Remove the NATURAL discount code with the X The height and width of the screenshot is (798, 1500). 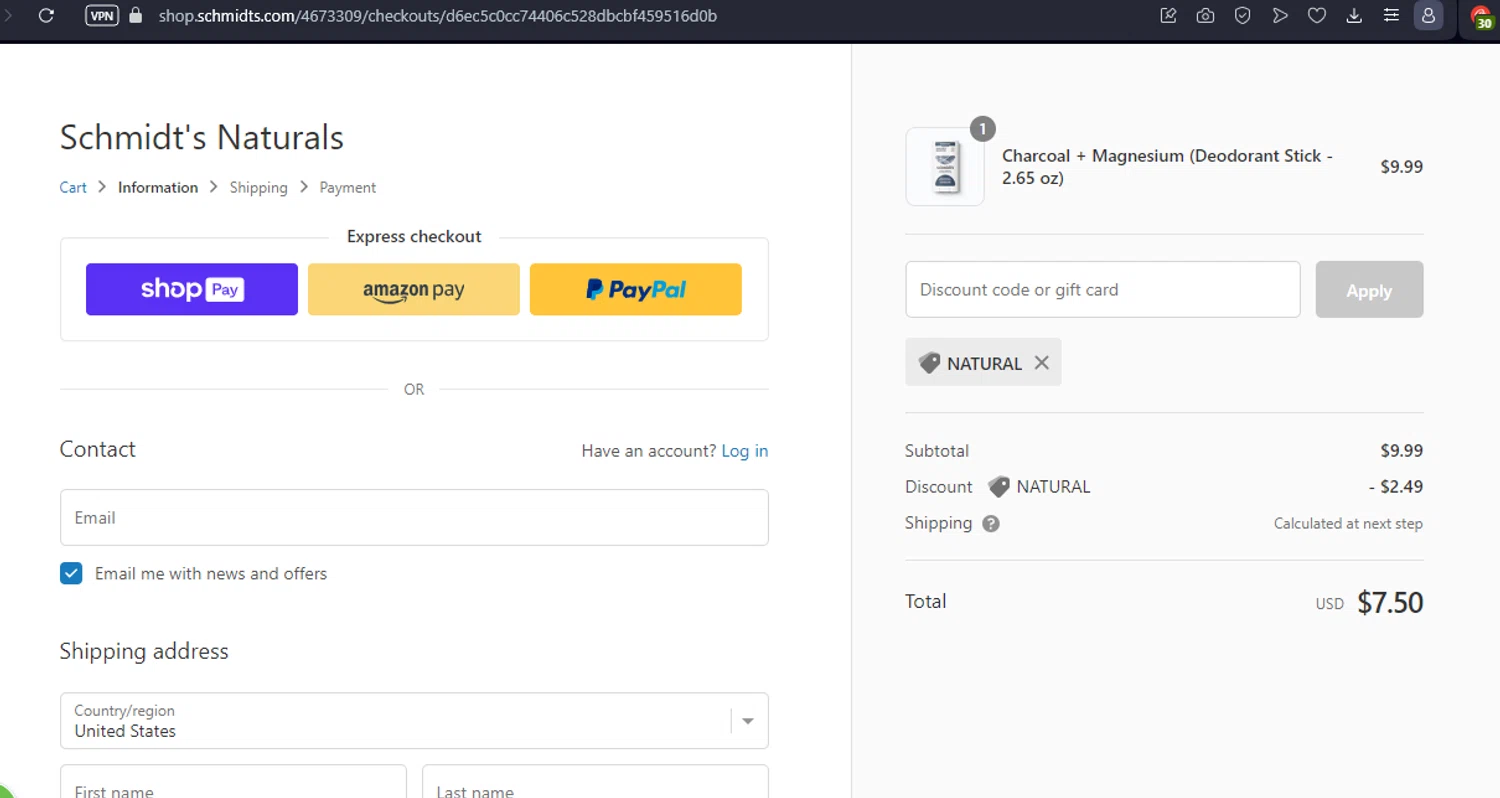pyautogui.click(x=1041, y=363)
